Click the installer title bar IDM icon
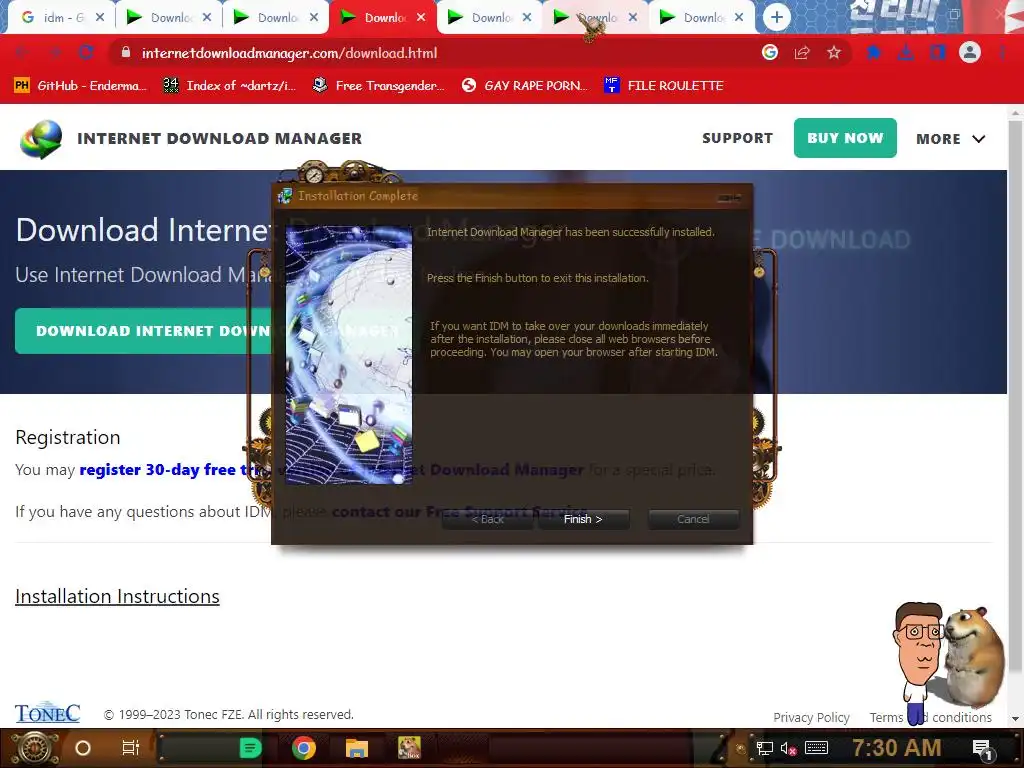Screen dimensions: 1024x768 [x=285, y=195]
